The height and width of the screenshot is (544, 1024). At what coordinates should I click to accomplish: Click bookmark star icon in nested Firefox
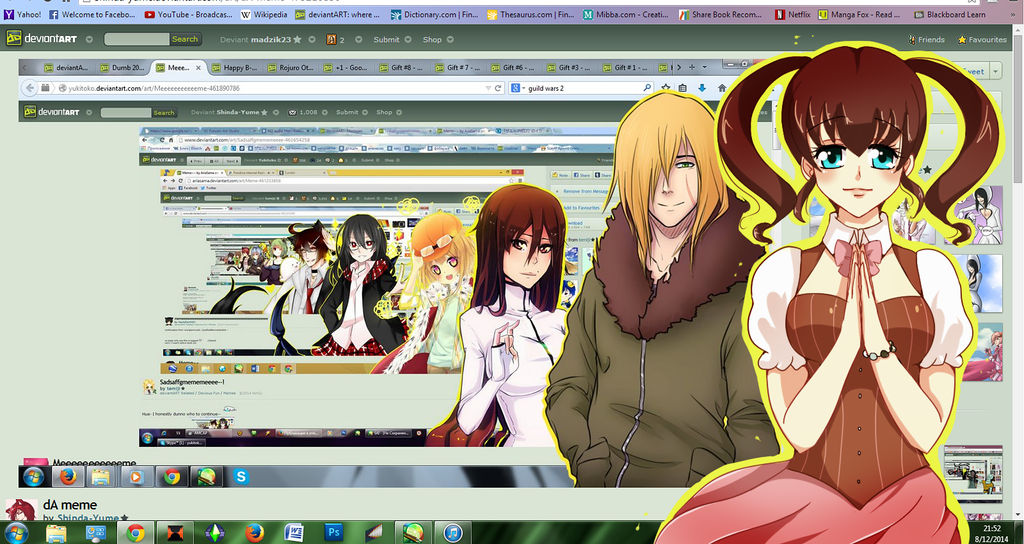pyautogui.click(x=665, y=88)
